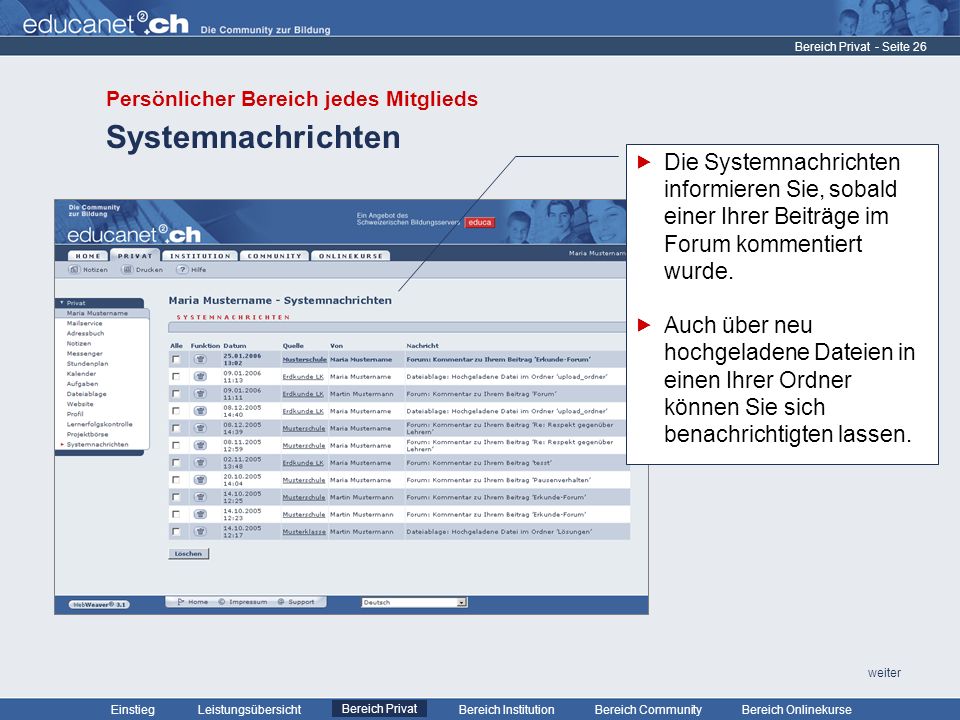Open Erdkunde LK link in 09.01.2006 11:13 row

coord(302,377)
